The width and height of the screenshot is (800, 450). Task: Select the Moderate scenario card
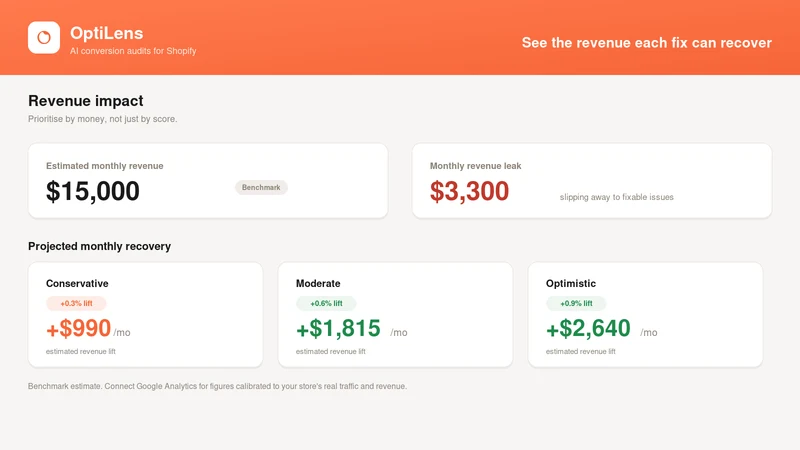[395, 315]
